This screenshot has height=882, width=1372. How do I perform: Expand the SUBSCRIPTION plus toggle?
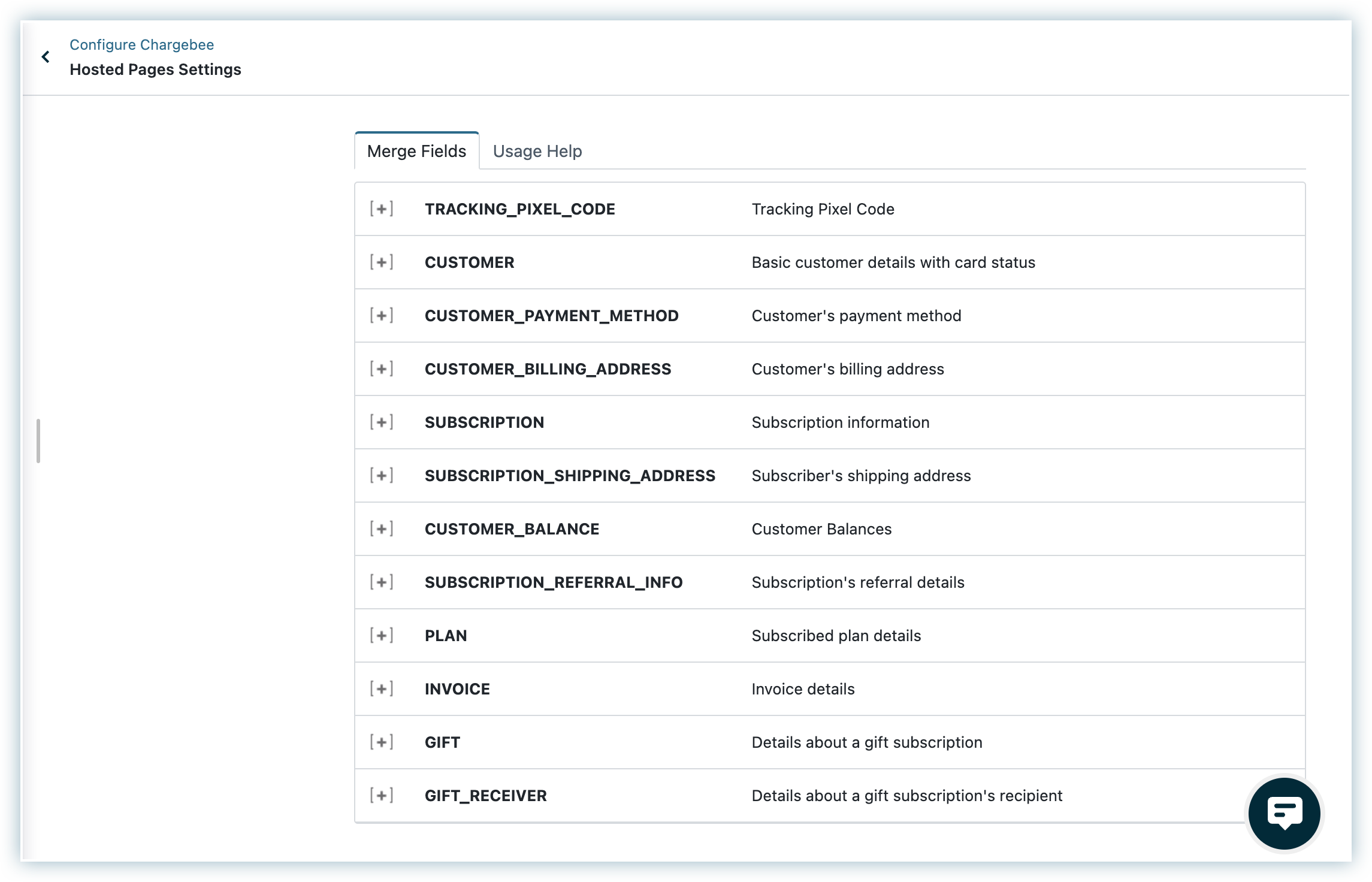tap(382, 422)
